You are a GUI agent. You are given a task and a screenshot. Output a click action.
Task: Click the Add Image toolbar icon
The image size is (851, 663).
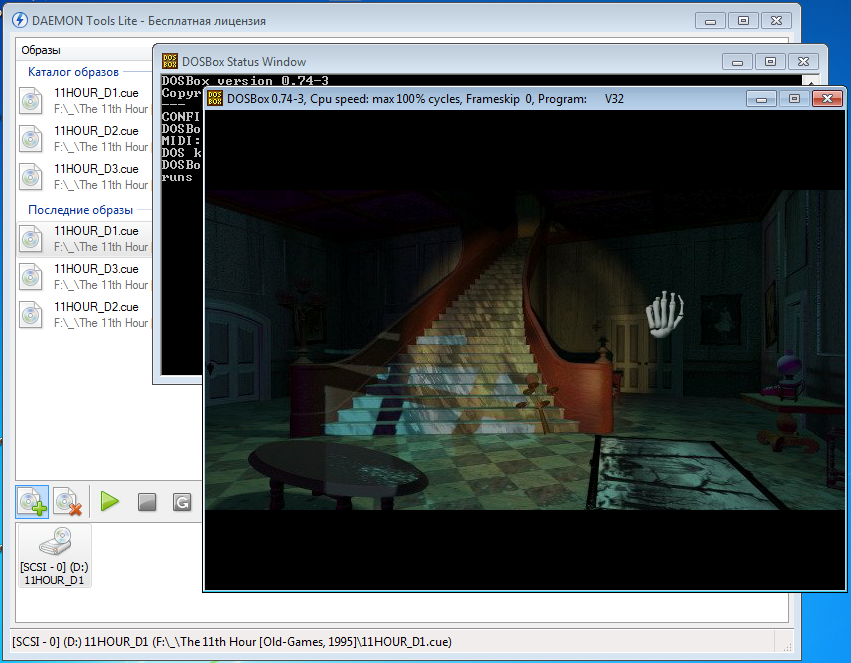[x=32, y=502]
